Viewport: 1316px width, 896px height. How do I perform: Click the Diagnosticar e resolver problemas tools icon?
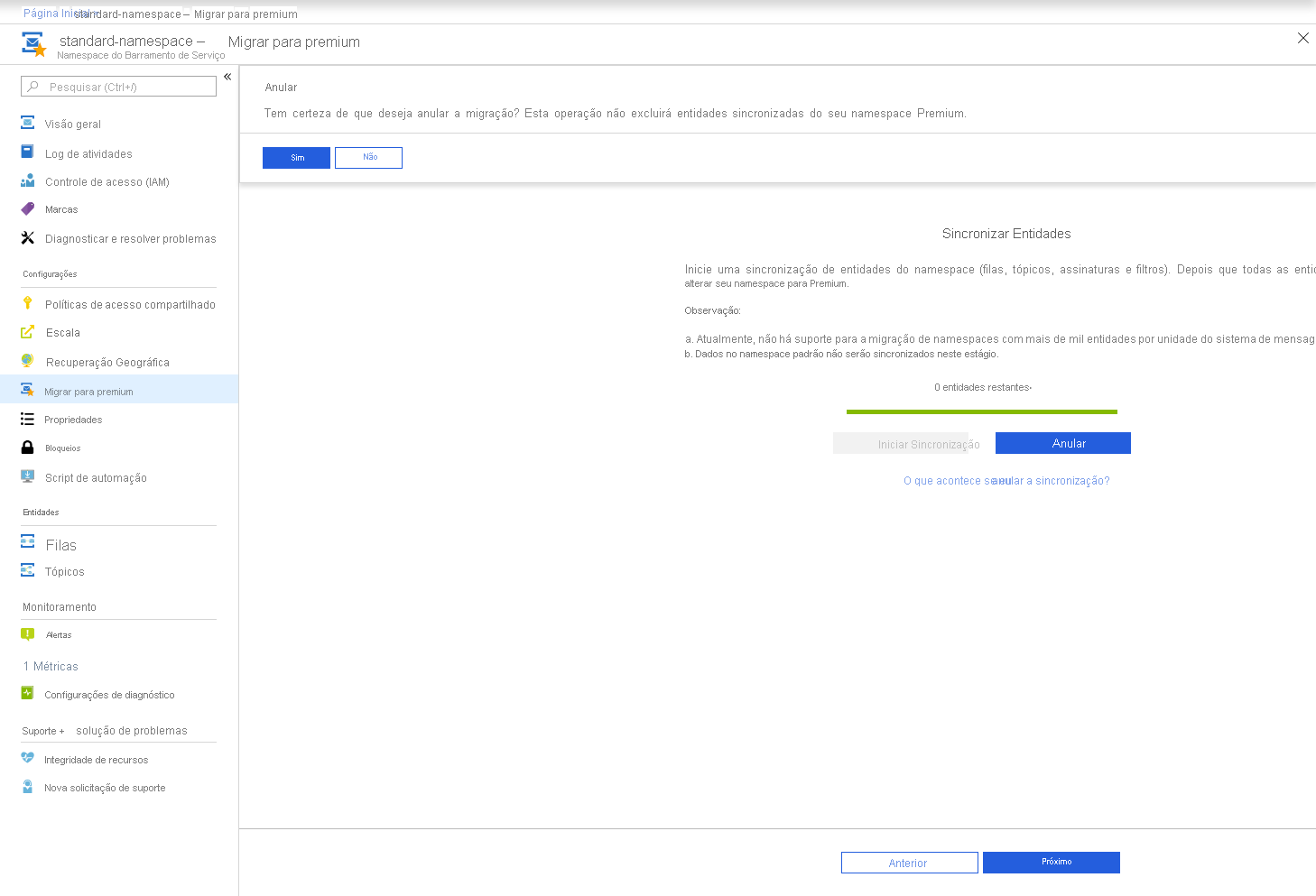[28, 238]
